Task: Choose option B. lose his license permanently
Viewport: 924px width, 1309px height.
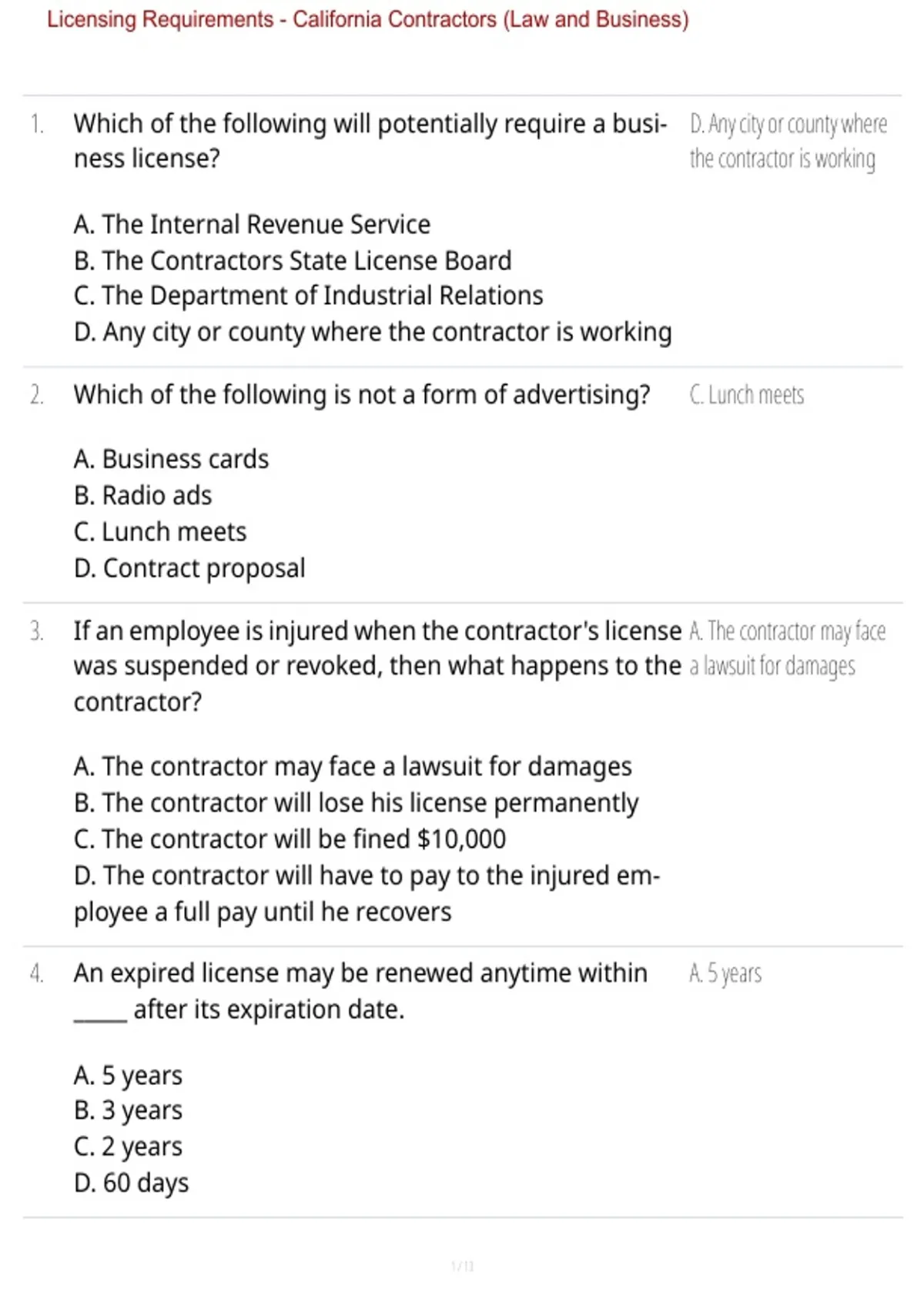Action: click(356, 803)
